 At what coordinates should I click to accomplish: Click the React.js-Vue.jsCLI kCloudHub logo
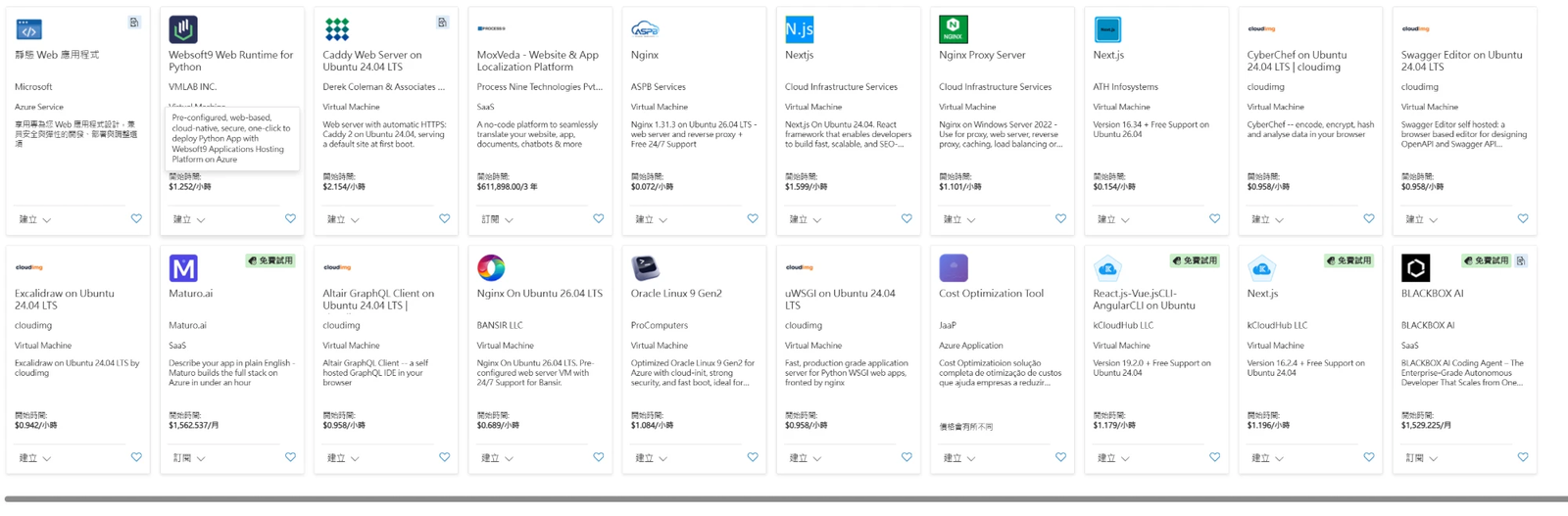point(1107,267)
